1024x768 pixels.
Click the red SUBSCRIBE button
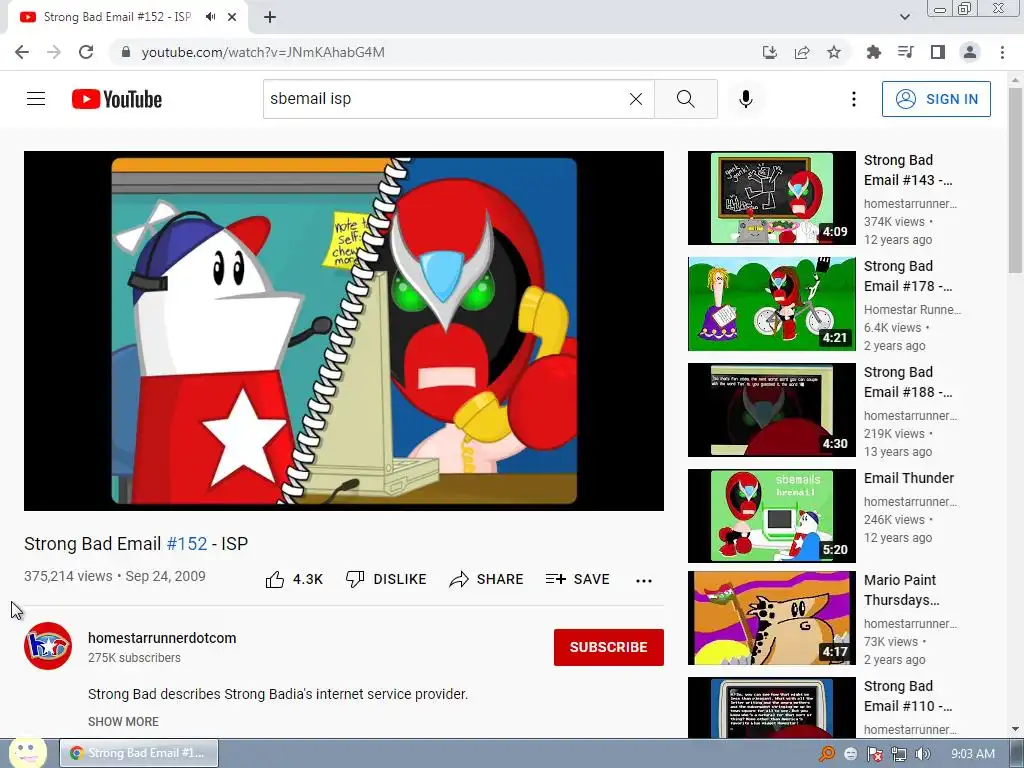coord(609,647)
